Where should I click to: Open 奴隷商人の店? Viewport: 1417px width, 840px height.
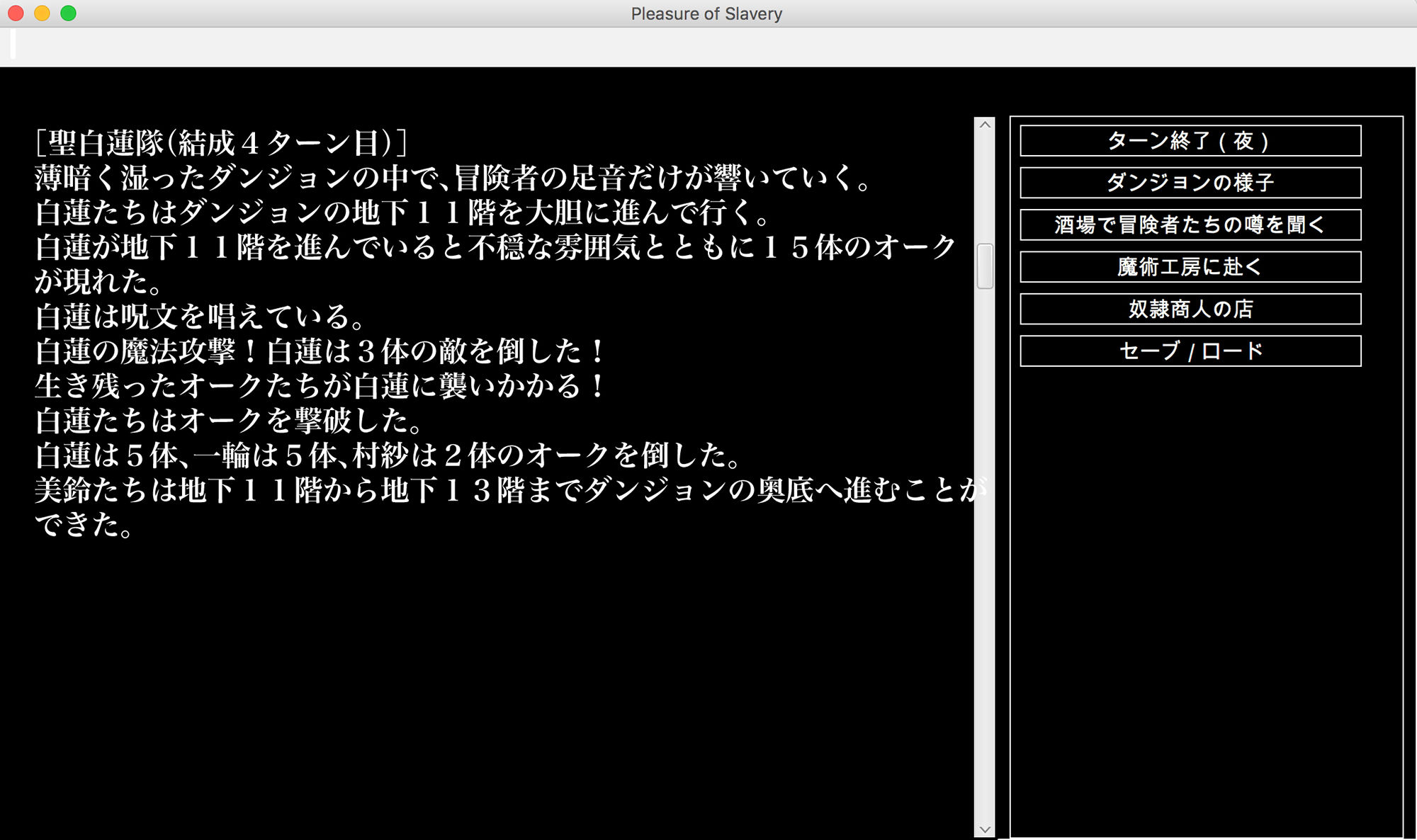tap(1190, 309)
